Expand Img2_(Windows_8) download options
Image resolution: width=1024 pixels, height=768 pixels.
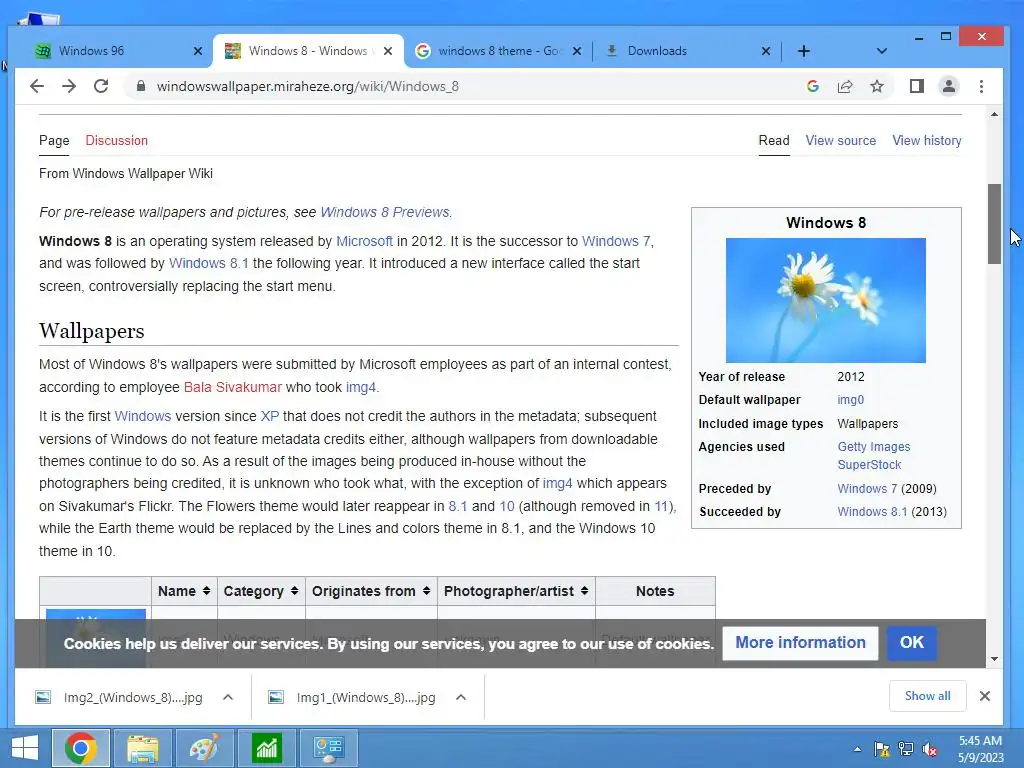pos(228,697)
